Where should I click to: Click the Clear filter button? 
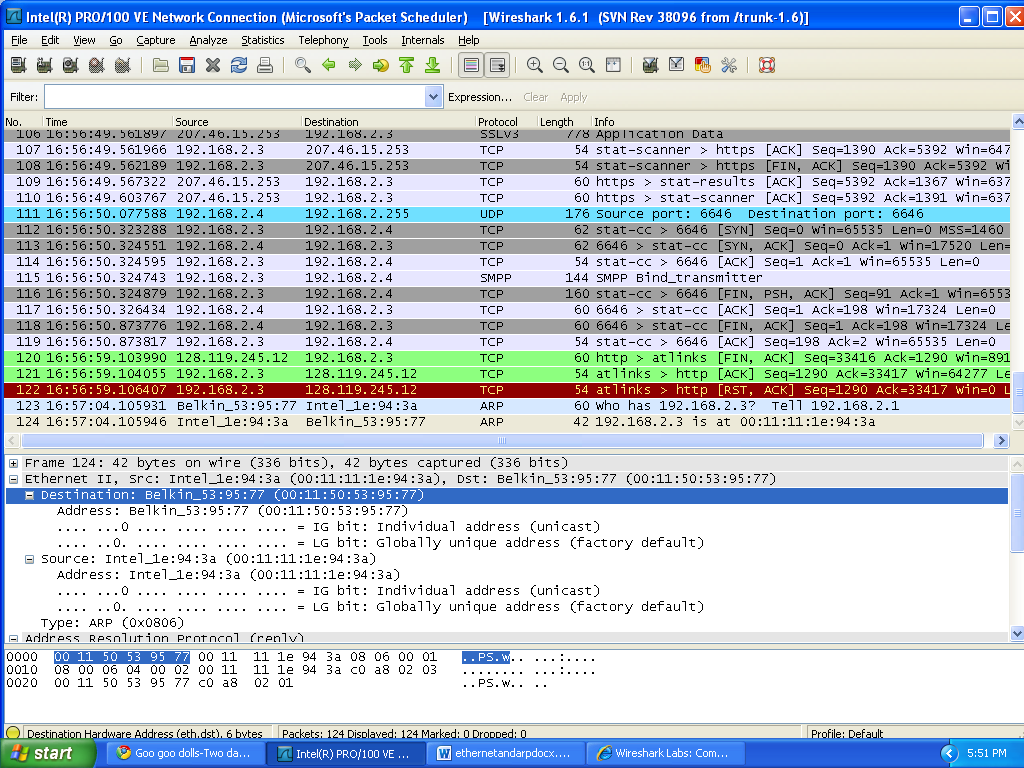click(x=536, y=97)
